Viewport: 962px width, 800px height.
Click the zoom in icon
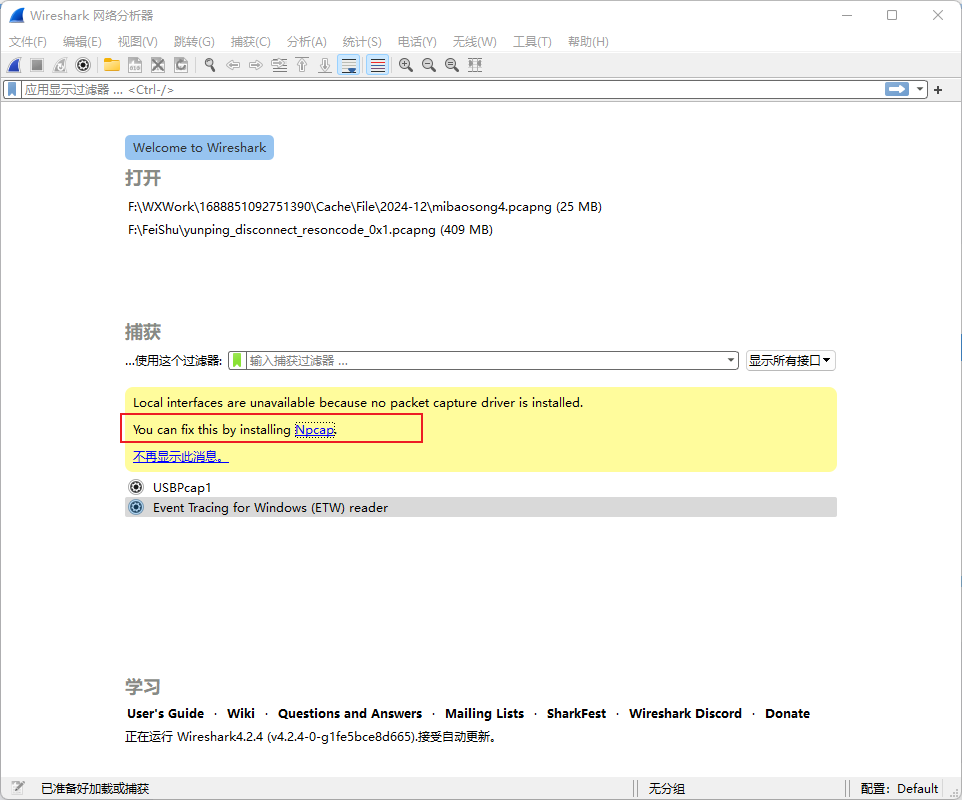pos(406,65)
